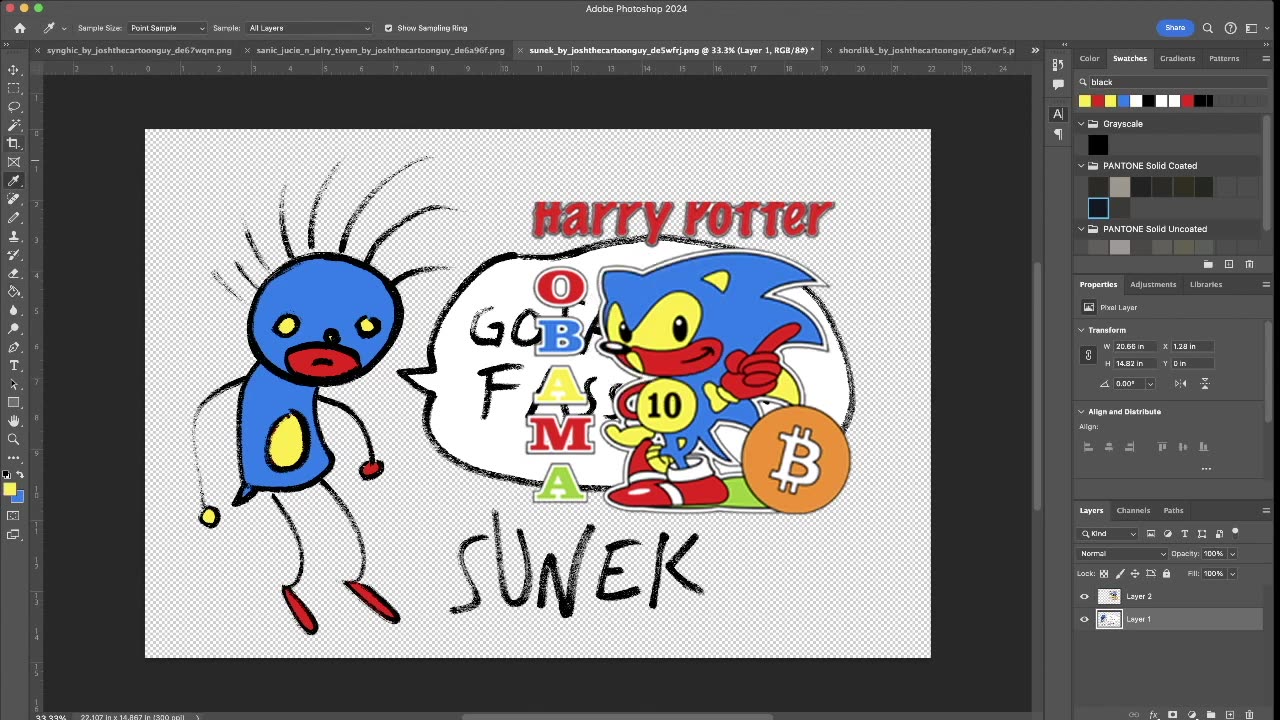Select the Paint Bucket tool
1280x720 pixels.
click(x=14, y=291)
